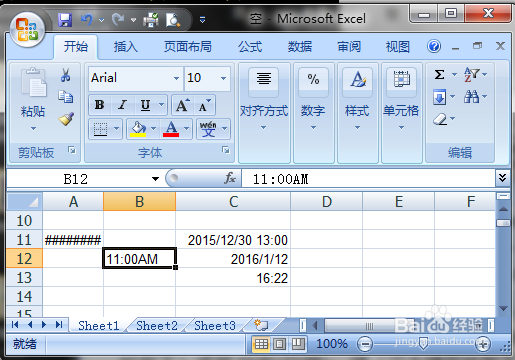515x360 pixels.
Task: Expand the paste options arrow under 粘贴
Action: click(33, 128)
